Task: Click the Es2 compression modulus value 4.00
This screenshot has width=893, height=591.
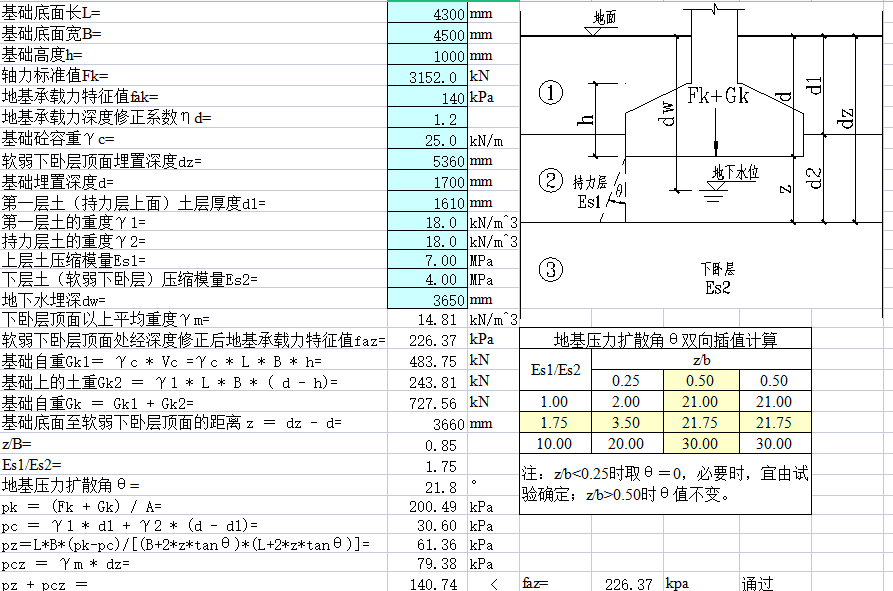Action: (x=427, y=279)
